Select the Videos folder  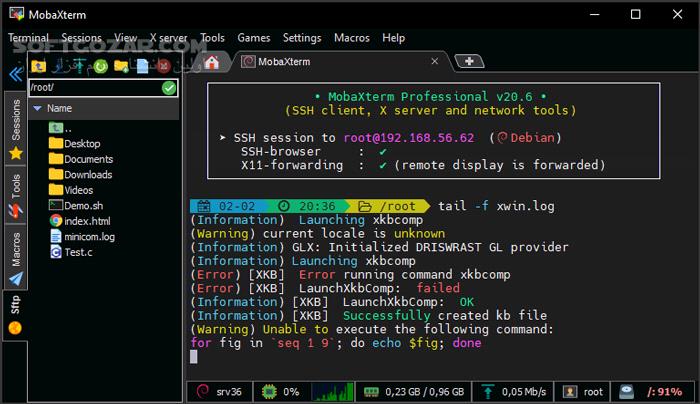point(71,190)
